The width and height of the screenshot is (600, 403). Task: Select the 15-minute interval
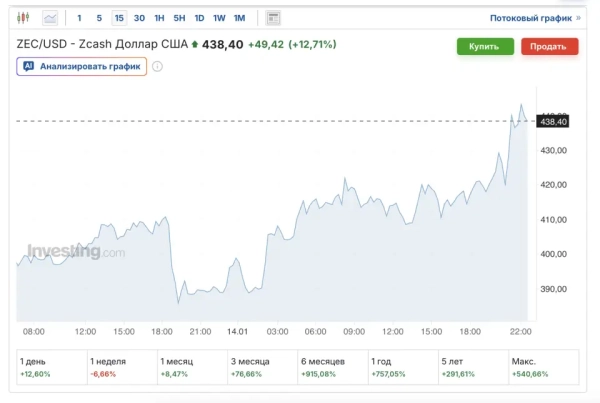point(119,18)
